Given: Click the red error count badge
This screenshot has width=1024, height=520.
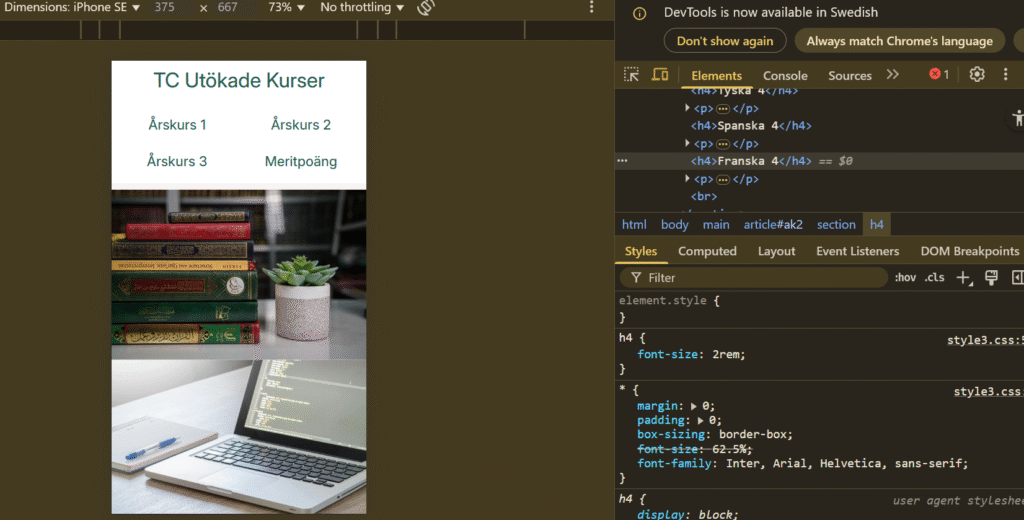Looking at the screenshot, I should [939, 74].
